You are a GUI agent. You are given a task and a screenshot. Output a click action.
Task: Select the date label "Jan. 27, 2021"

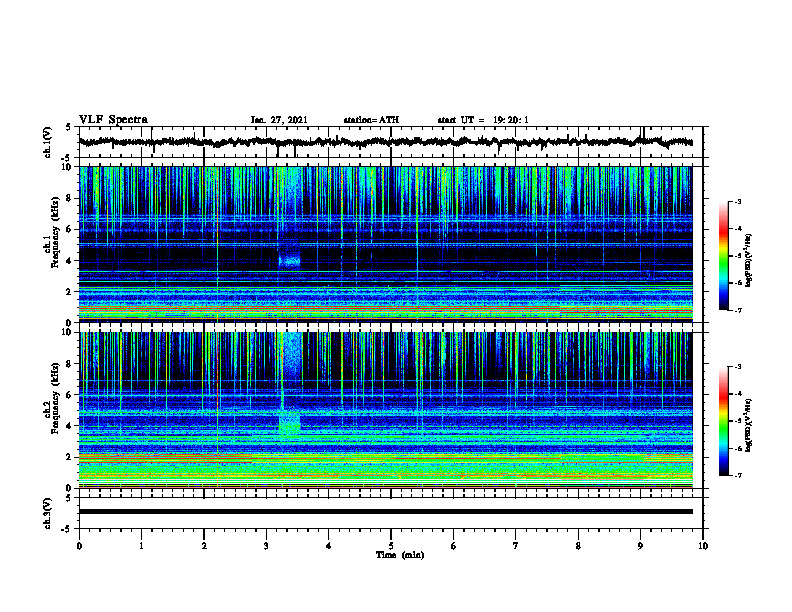(279, 120)
